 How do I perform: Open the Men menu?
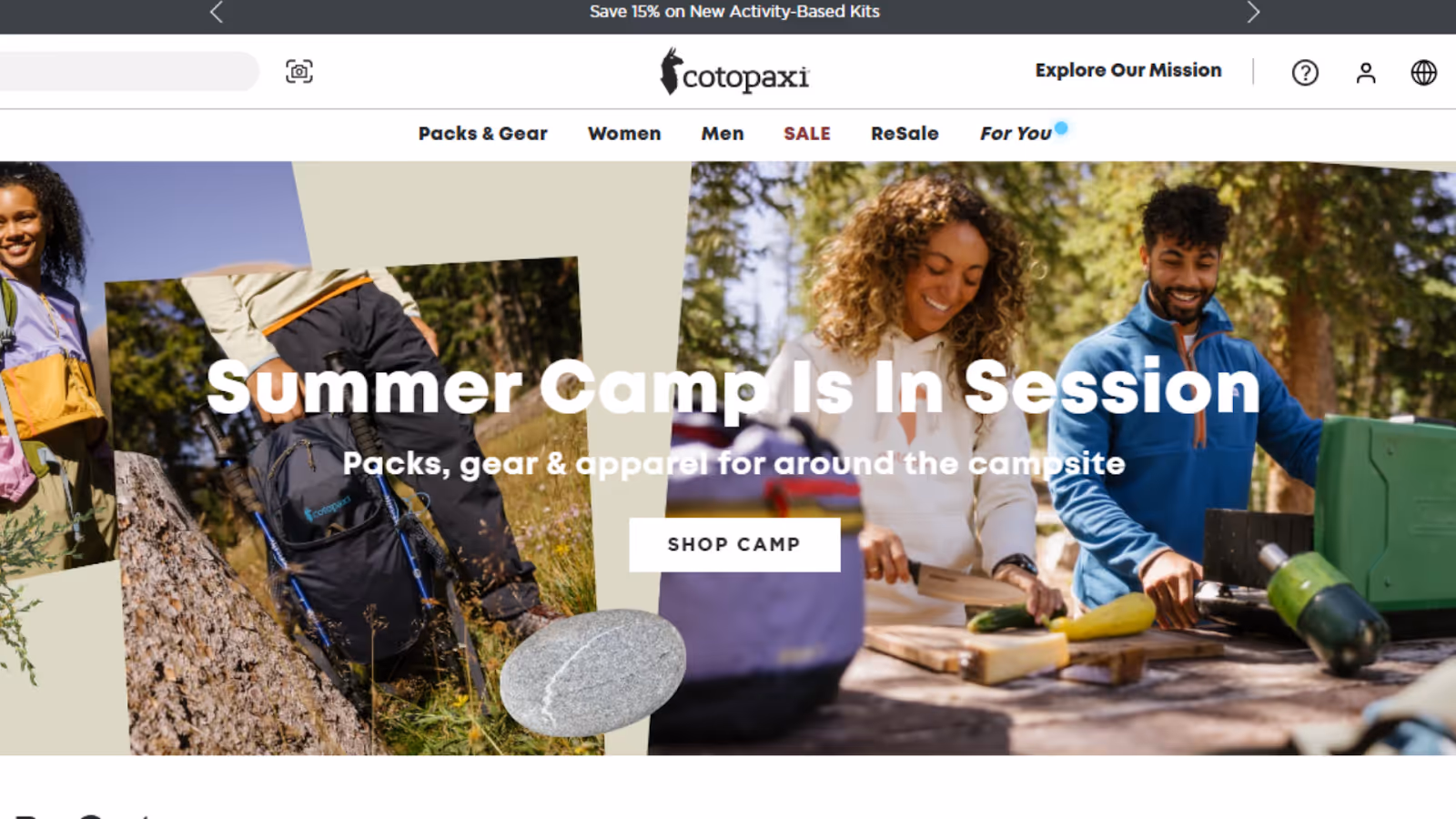tap(723, 134)
